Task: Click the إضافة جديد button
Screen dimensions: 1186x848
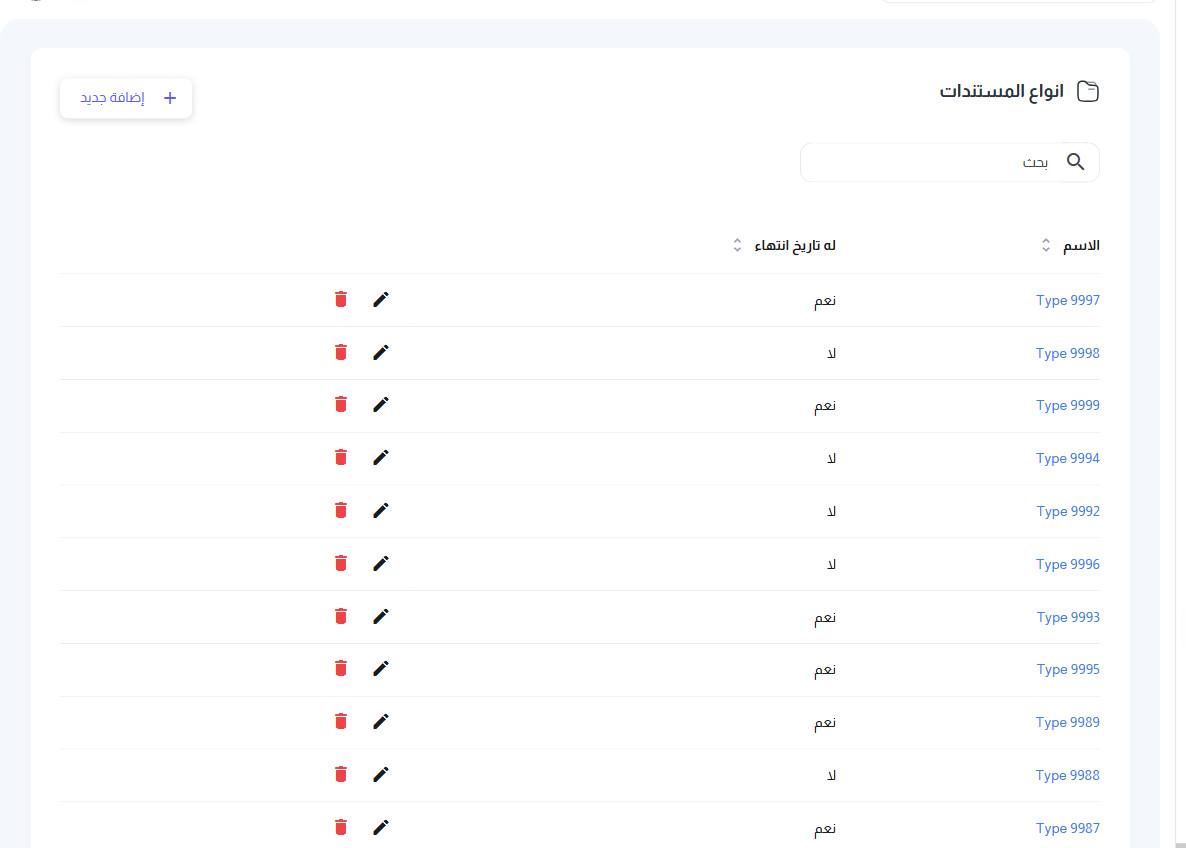Action: [126, 98]
